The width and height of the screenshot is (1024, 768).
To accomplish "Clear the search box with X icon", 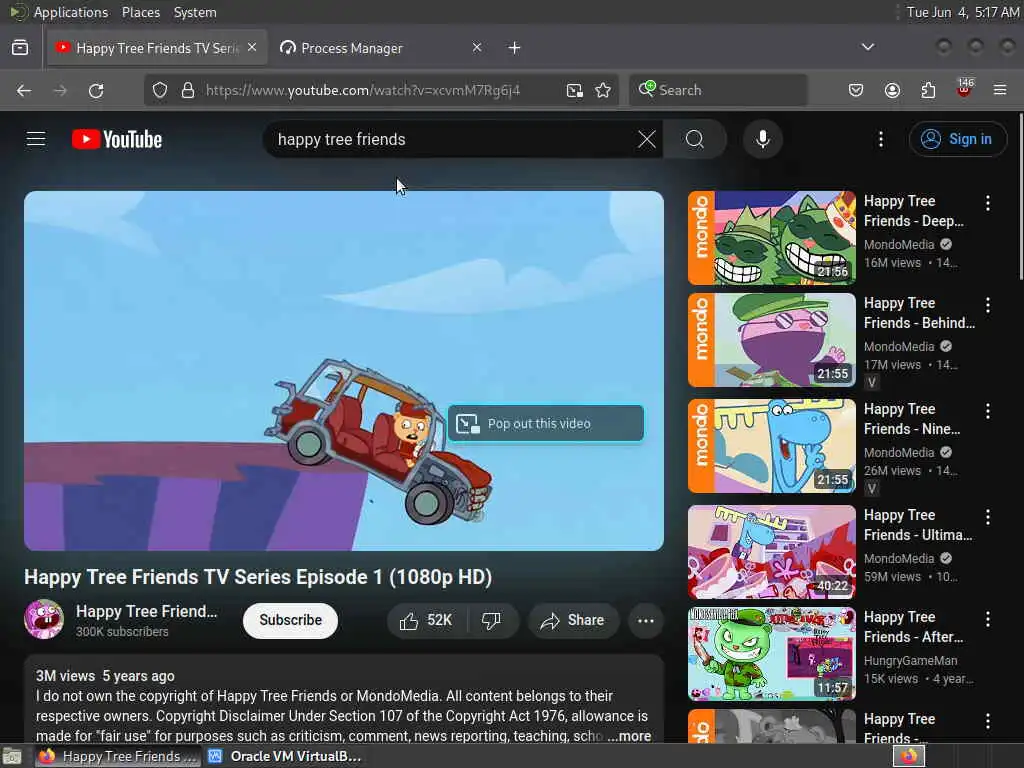I will pyautogui.click(x=647, y=139).
